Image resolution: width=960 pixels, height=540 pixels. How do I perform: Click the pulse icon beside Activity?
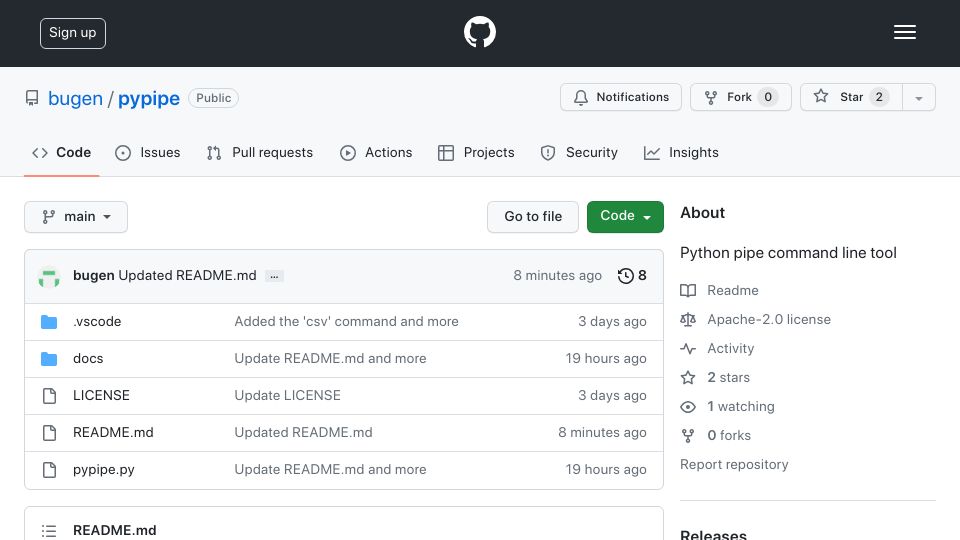coord(688,348)
